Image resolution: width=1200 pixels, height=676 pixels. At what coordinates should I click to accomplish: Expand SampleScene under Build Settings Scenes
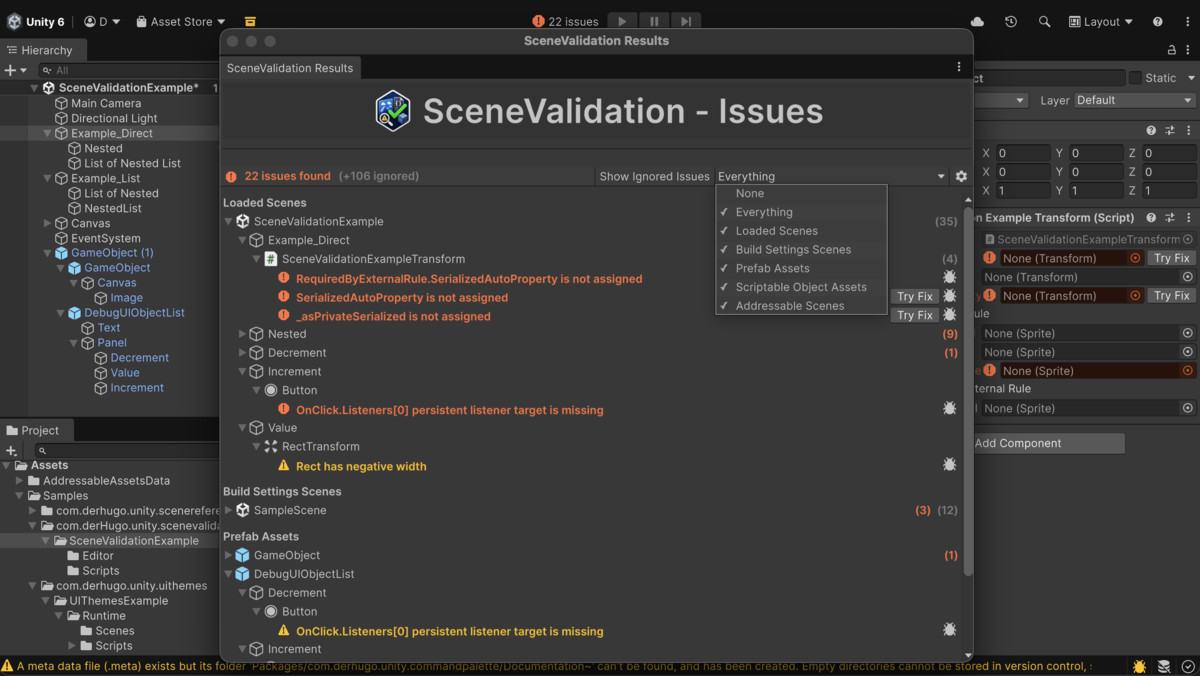[229, 510]
